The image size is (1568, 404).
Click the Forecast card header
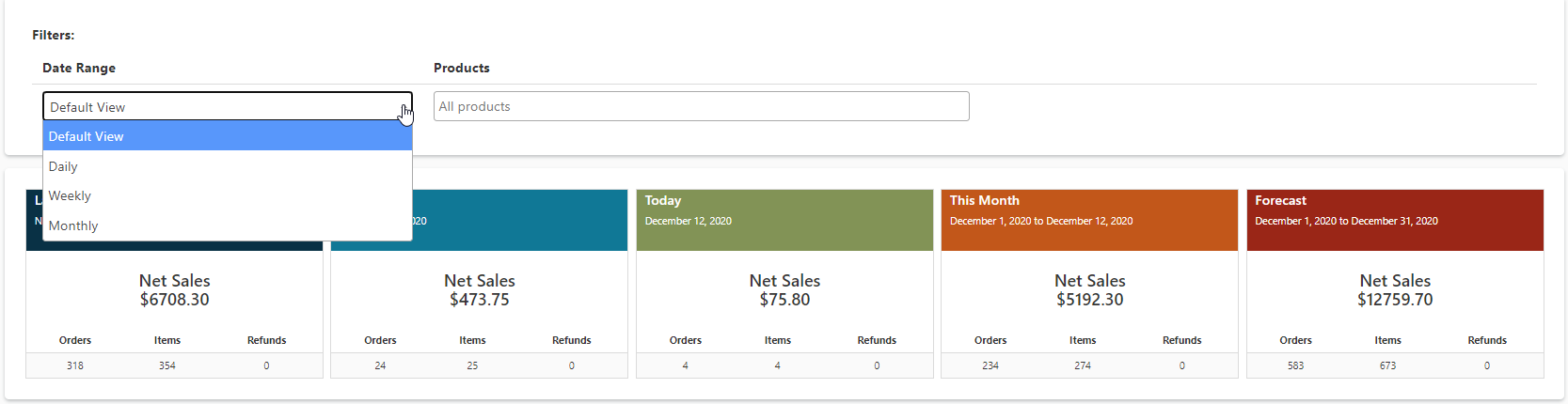pos(1394,220)
